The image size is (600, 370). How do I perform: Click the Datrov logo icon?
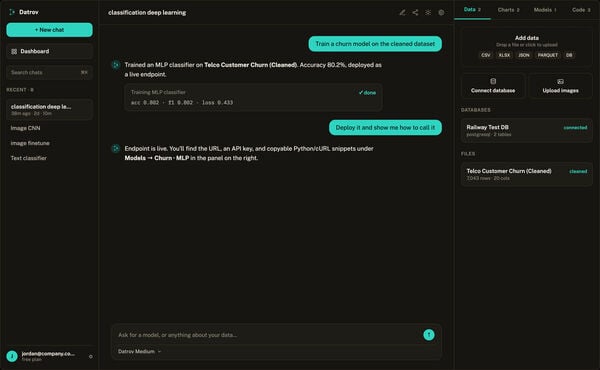point(12,12)
